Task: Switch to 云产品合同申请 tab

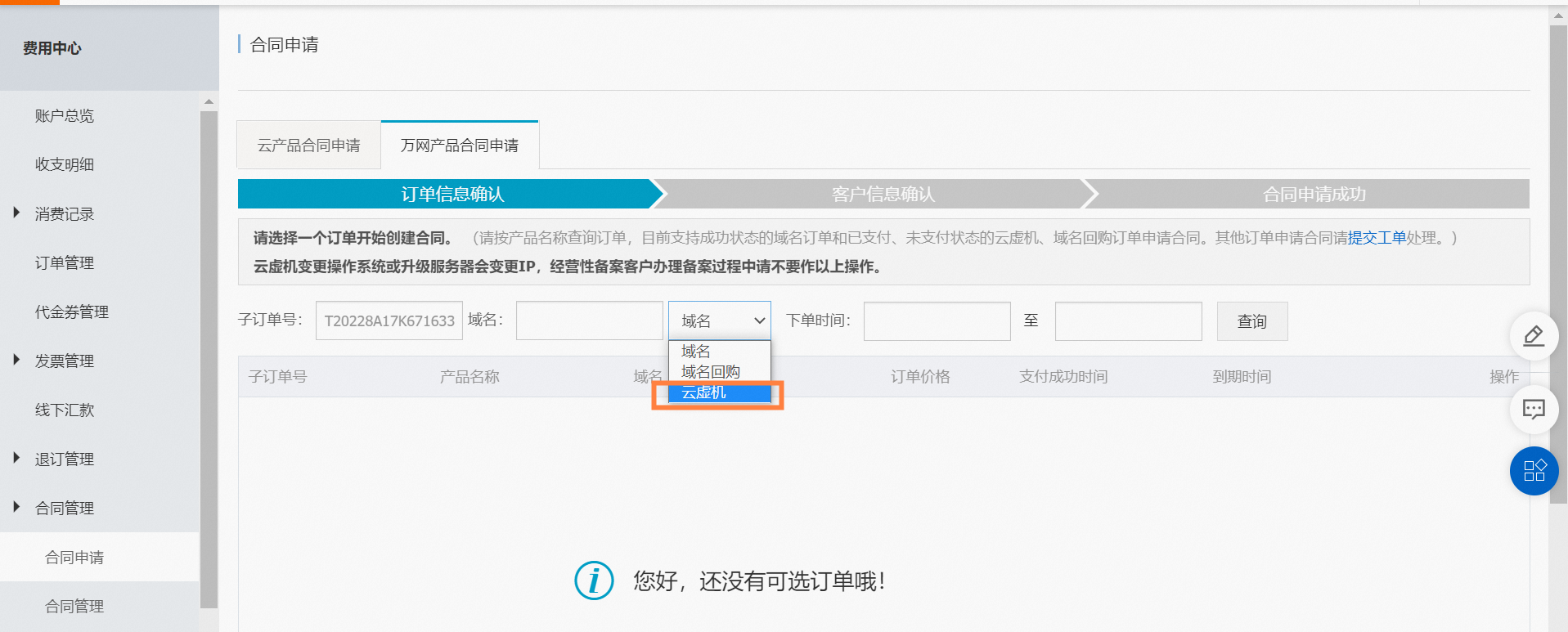Action: coord(308,146)
